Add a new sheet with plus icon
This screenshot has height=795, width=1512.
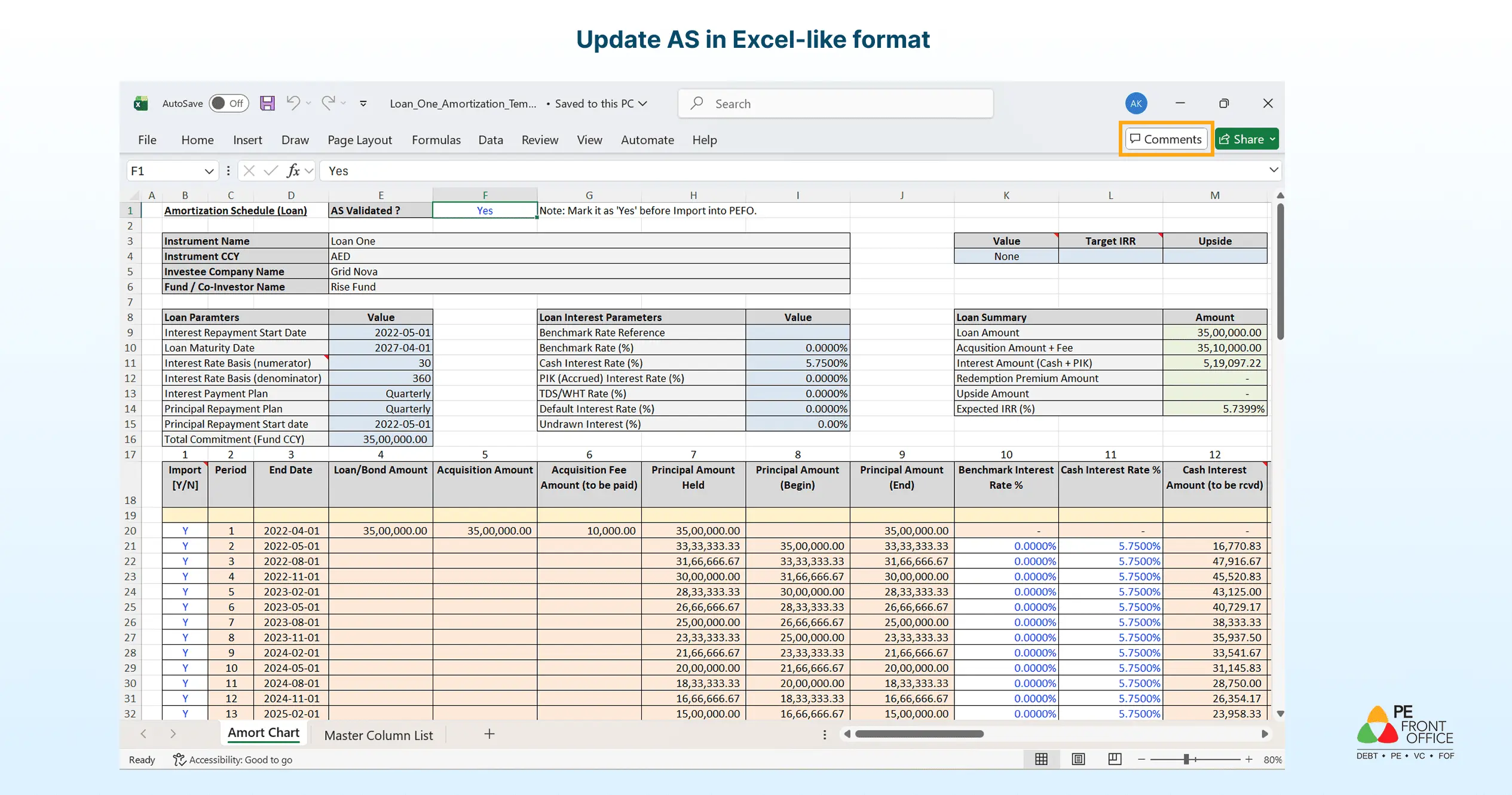pyautogui.click(x=489, y=734)
